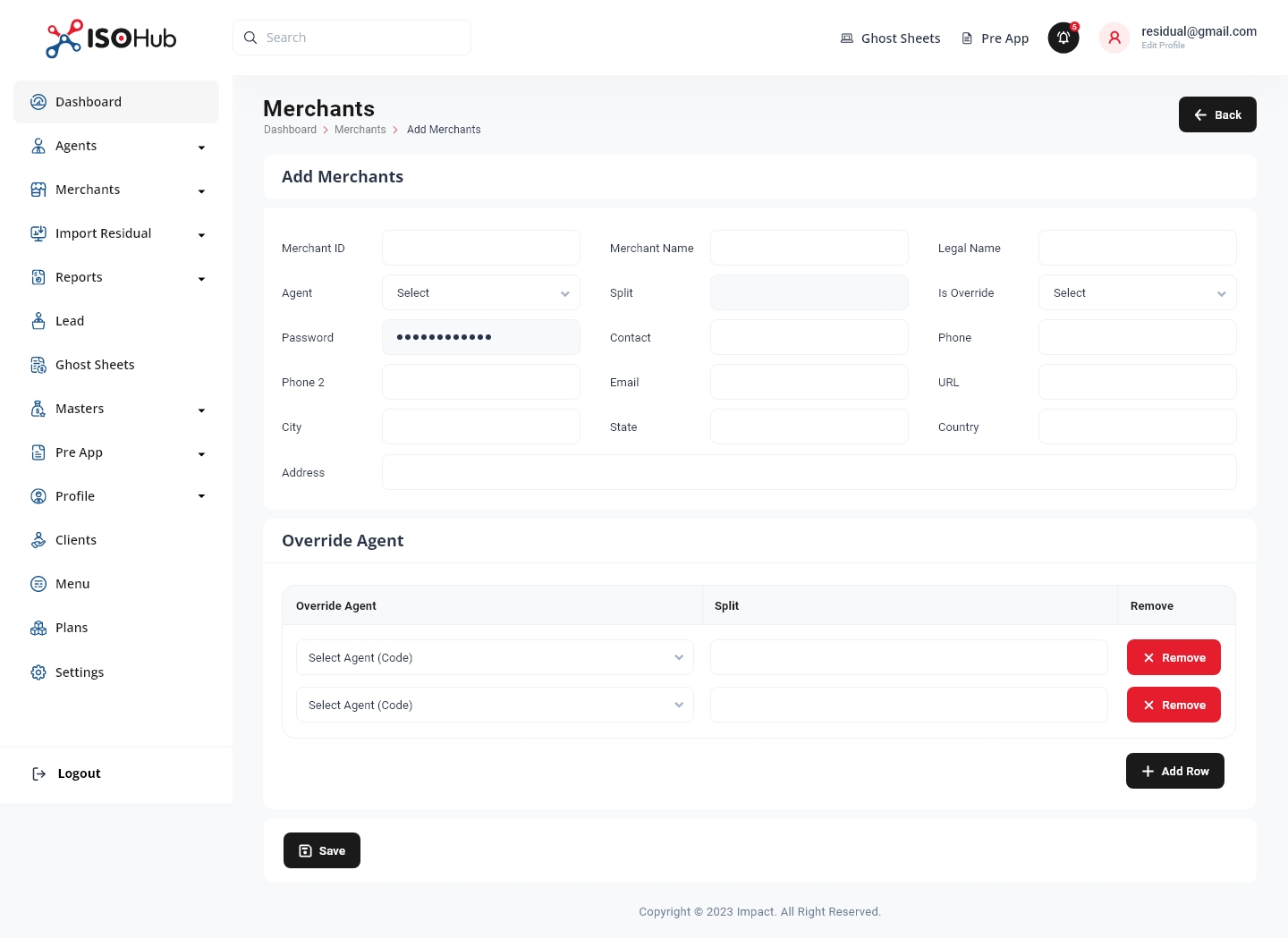Click the Dashboard sidebar icon
The height and width of the screenshot is (938, 1288).
tap(38, 102)
